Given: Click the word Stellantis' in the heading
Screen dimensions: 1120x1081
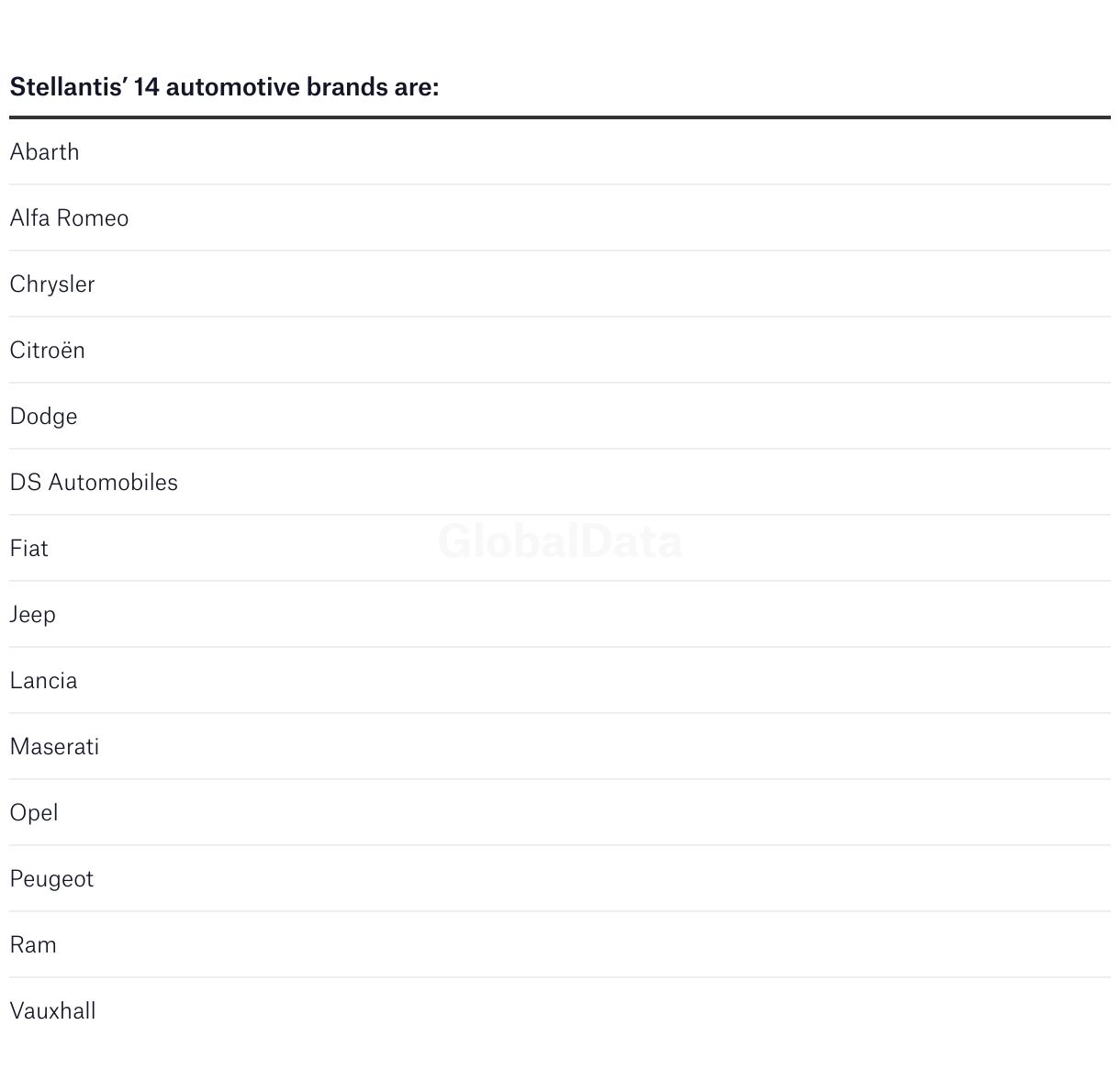Looking at the screenshot, I should pyautogui.click(x=67, y=87).
